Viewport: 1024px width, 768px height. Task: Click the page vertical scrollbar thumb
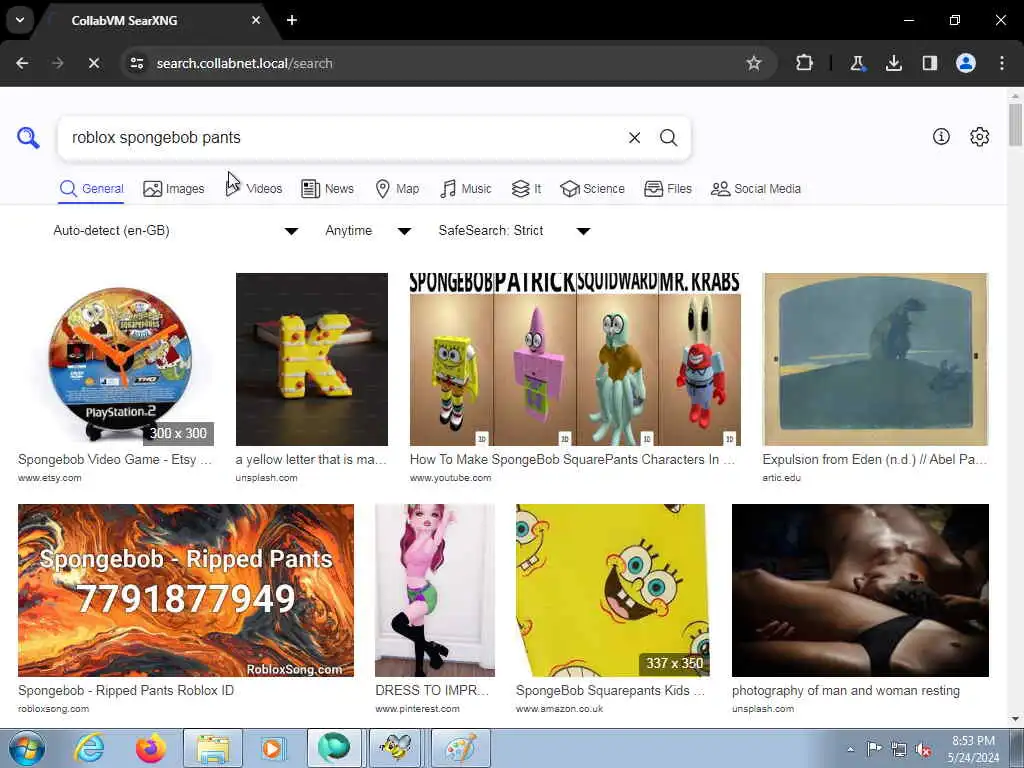pyautogui.click(x=1016, y=124)
